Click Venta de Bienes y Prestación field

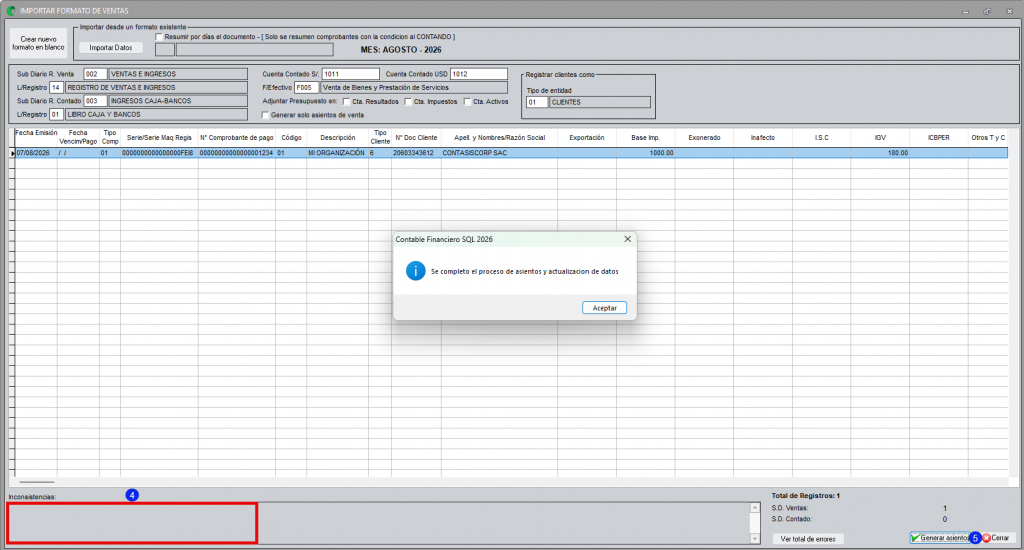click(414, 88)
